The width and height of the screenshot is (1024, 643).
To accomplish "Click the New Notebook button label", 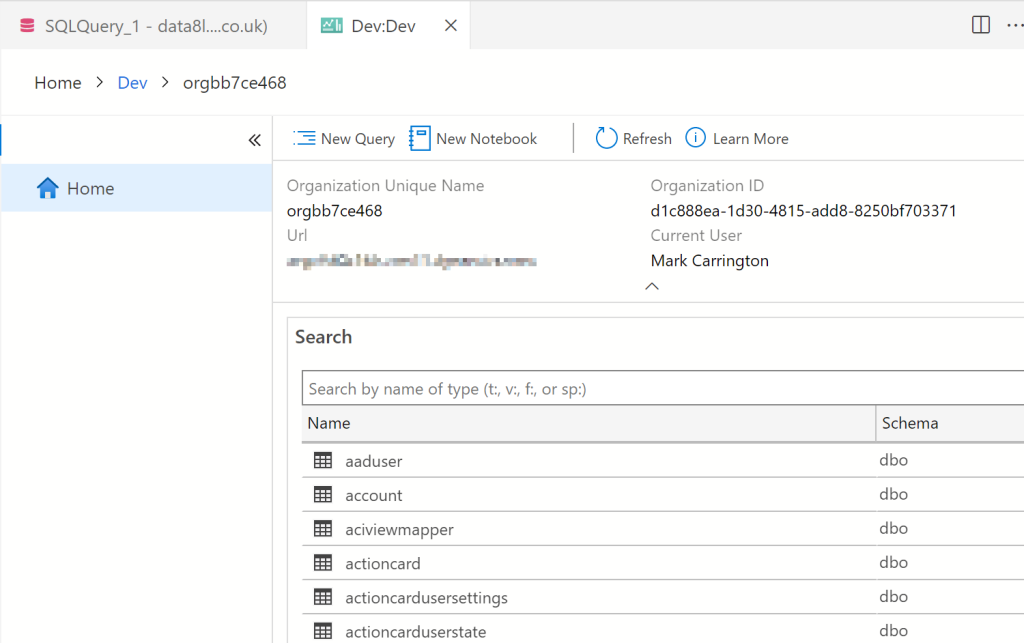I will point(487,139).
